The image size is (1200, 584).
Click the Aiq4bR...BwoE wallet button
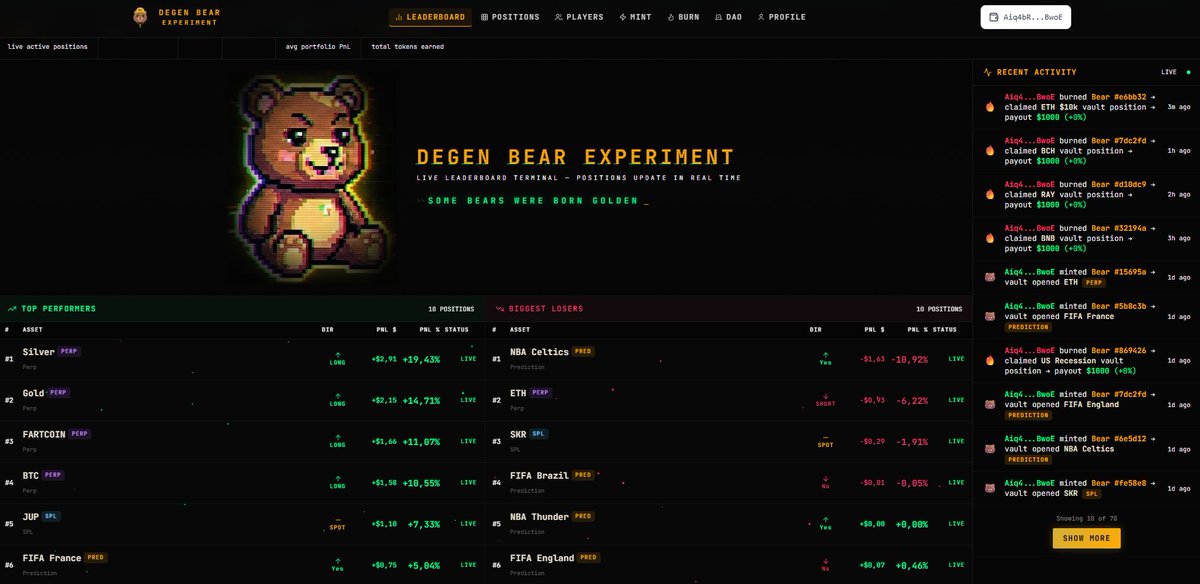coord(1026,17)
